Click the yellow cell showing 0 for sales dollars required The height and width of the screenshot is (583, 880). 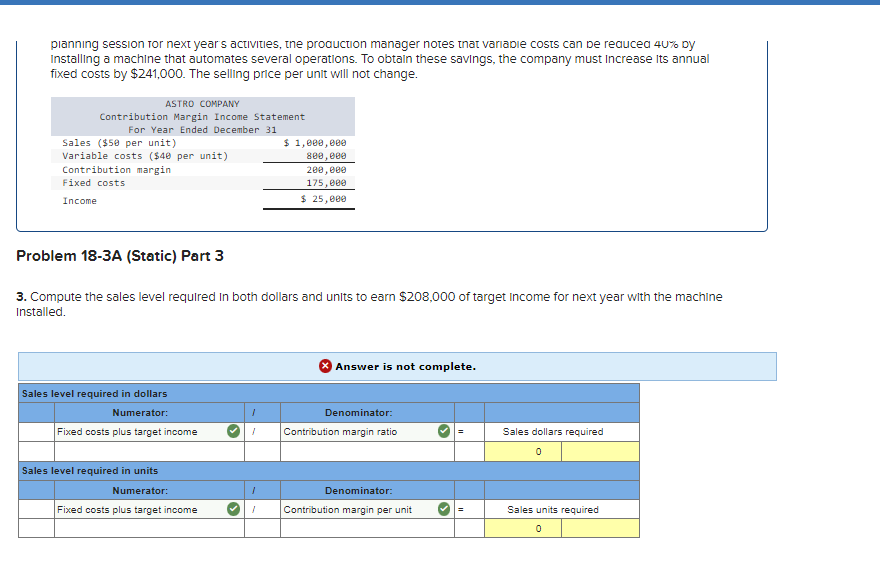pos(536,451)
